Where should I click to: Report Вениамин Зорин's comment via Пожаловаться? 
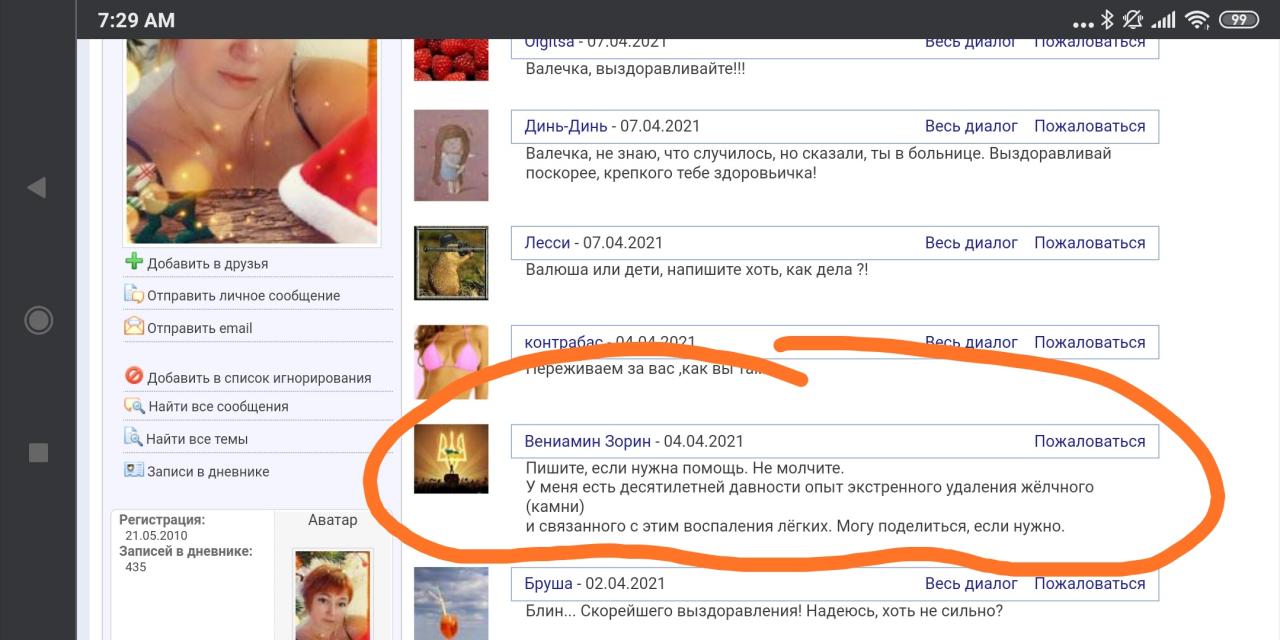pos(1089,441)
